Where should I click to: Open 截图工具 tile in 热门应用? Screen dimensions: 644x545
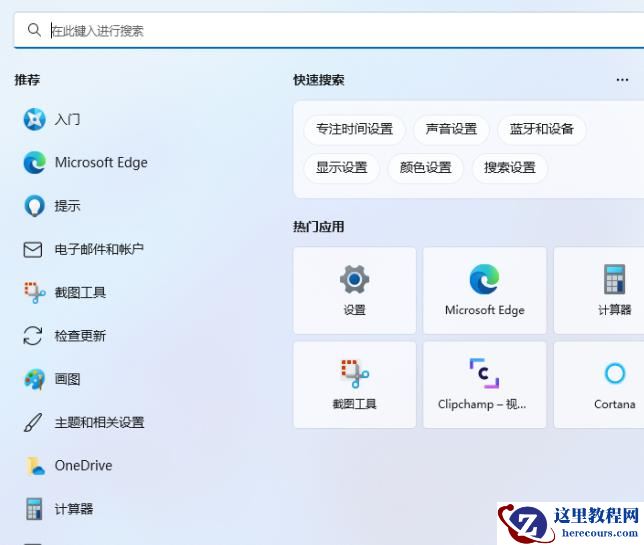tap(354, 385)
